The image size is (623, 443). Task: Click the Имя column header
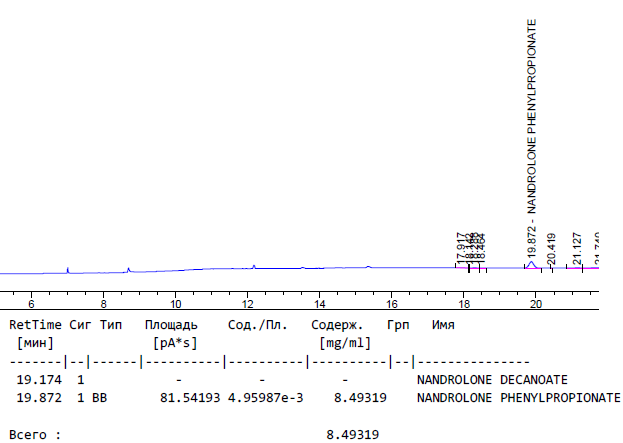tap(443, 325)
